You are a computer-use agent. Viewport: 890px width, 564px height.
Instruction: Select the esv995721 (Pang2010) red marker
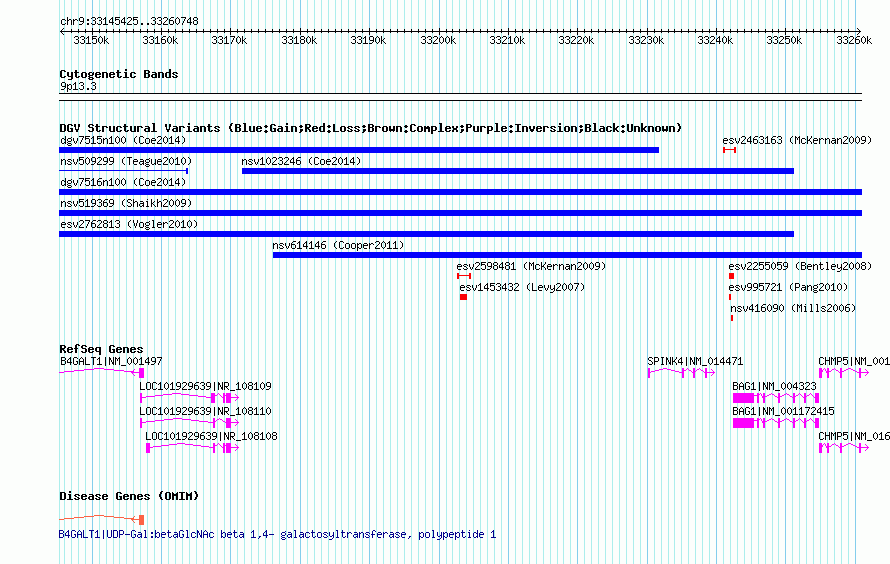[x=730, y=297]
